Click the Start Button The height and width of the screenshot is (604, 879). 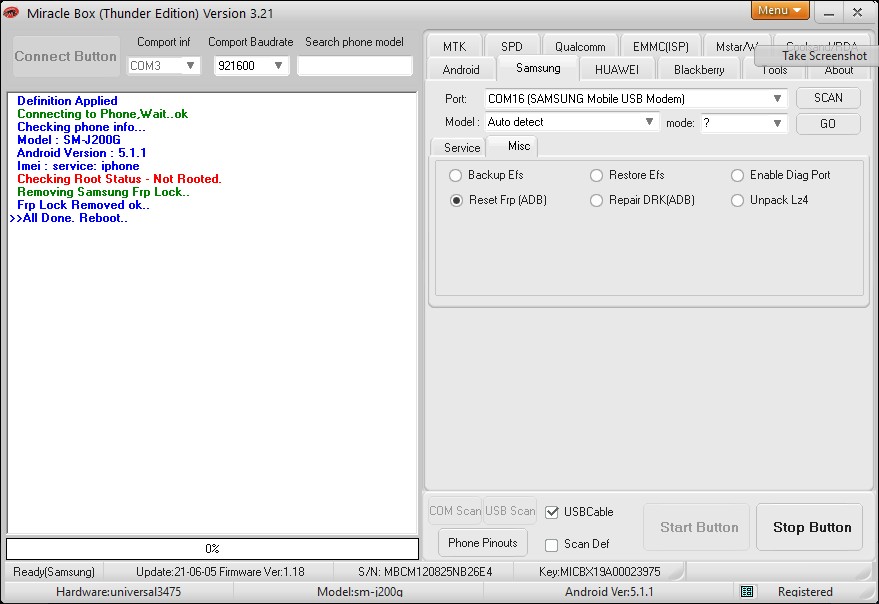coord(698,527)
